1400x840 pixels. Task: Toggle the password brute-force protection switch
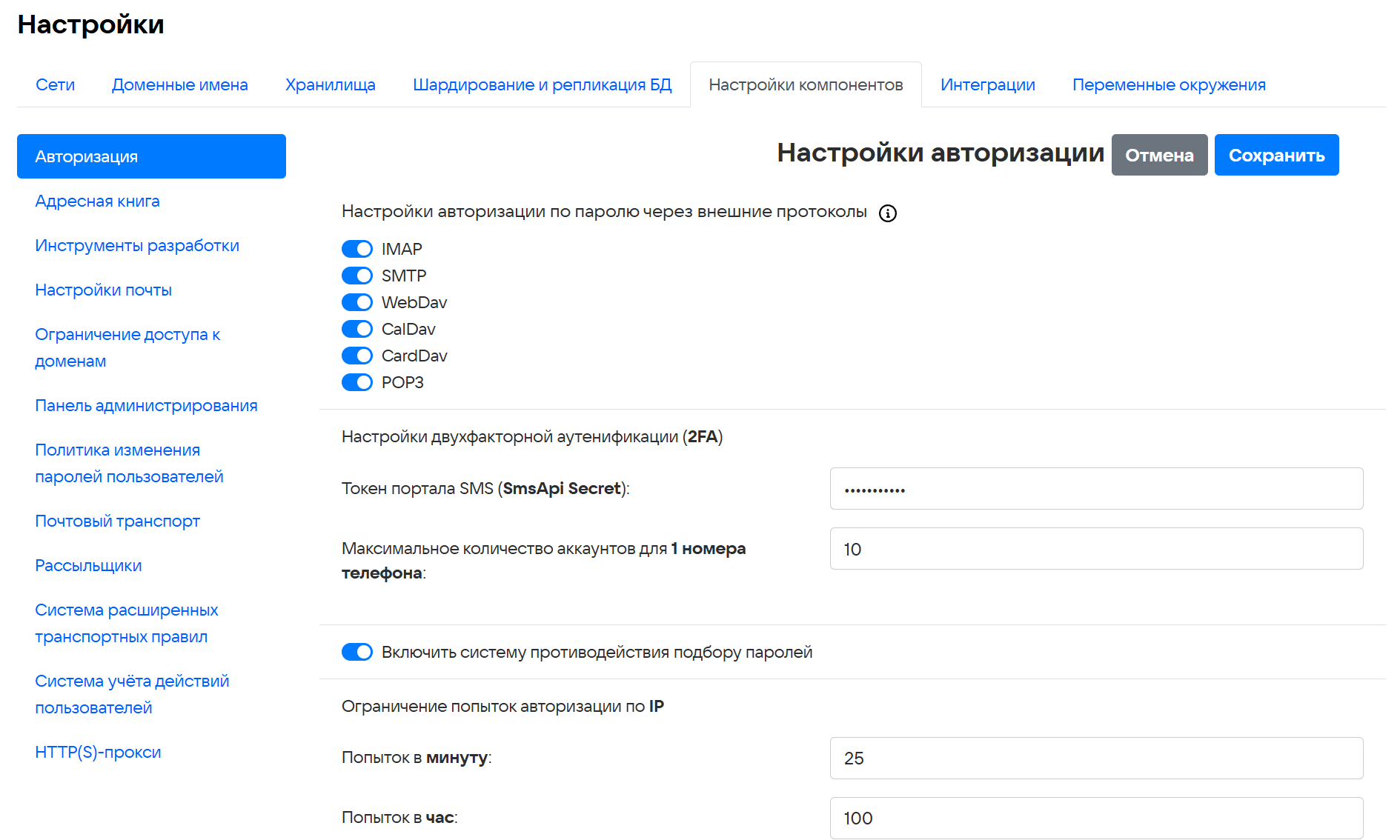coord(357,652)
